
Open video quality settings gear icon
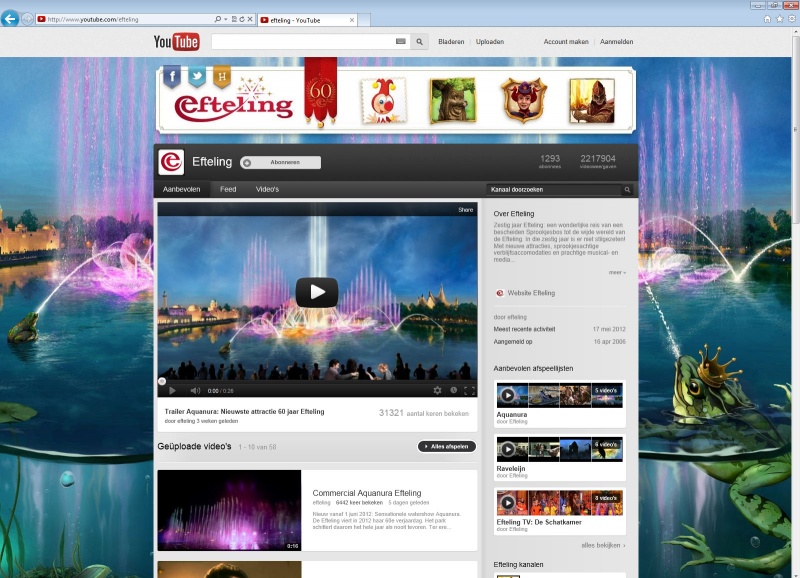click(x=437, y=390)
